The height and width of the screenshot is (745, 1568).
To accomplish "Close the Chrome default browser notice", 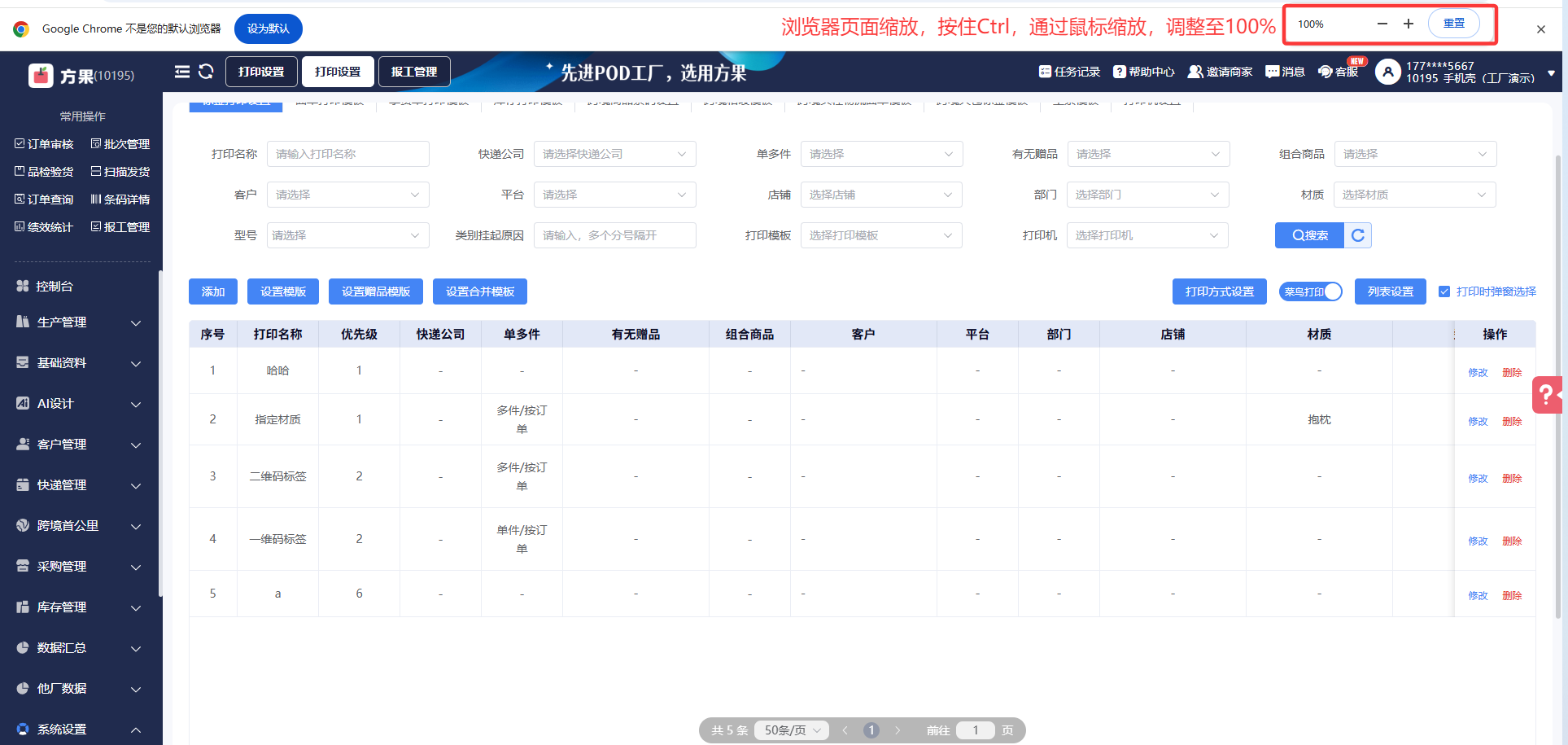I will click(1541, 29).
